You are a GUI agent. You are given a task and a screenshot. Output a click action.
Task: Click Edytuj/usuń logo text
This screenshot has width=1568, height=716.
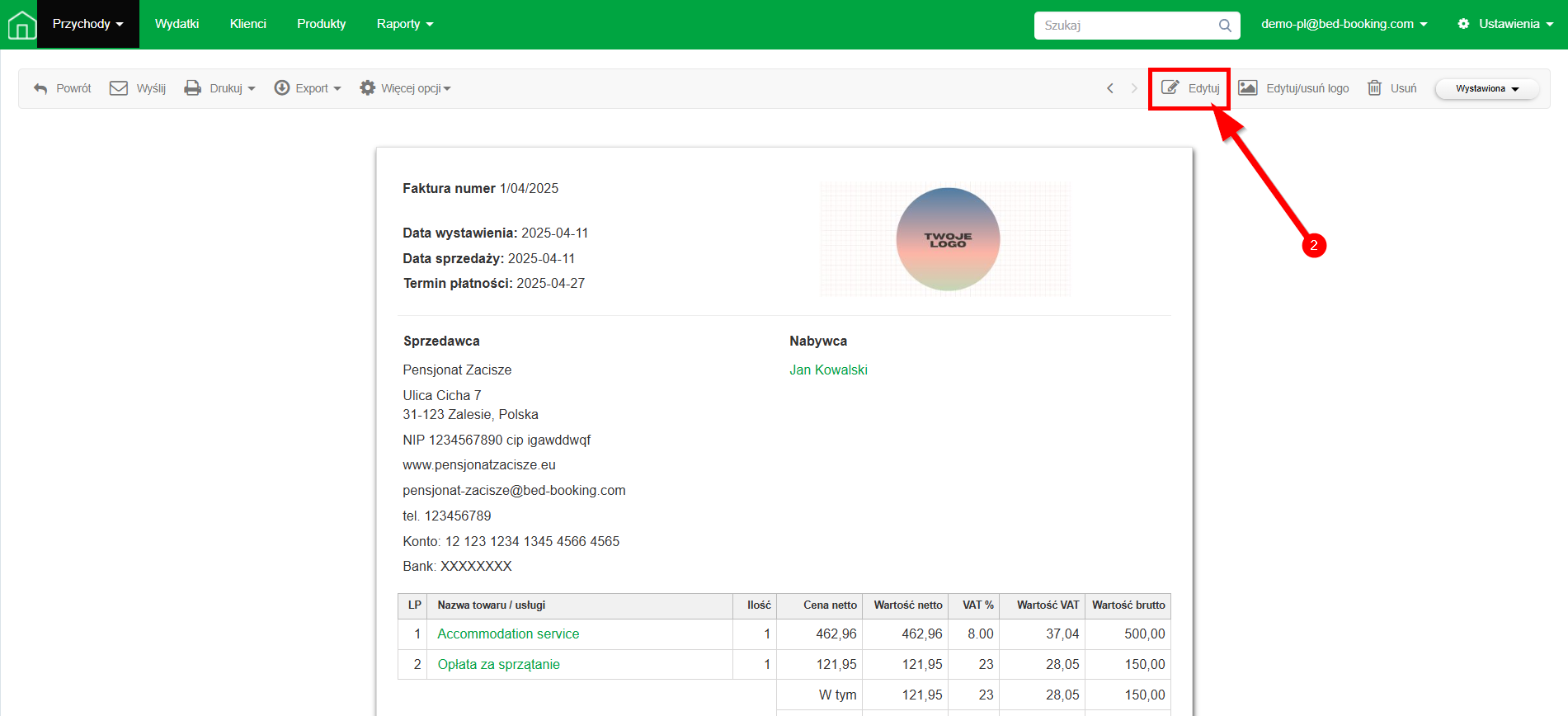coord(1307,88)
